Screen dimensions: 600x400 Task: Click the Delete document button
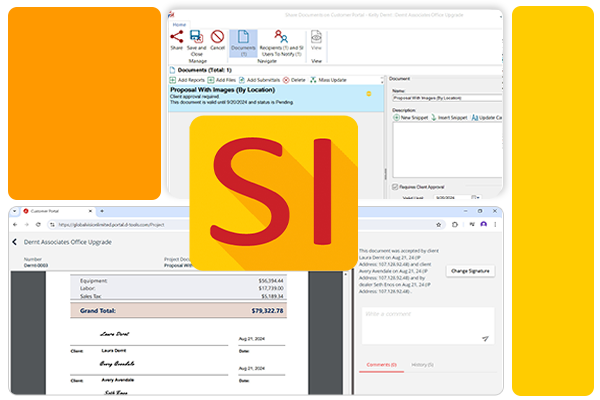[x=295, y=79]
